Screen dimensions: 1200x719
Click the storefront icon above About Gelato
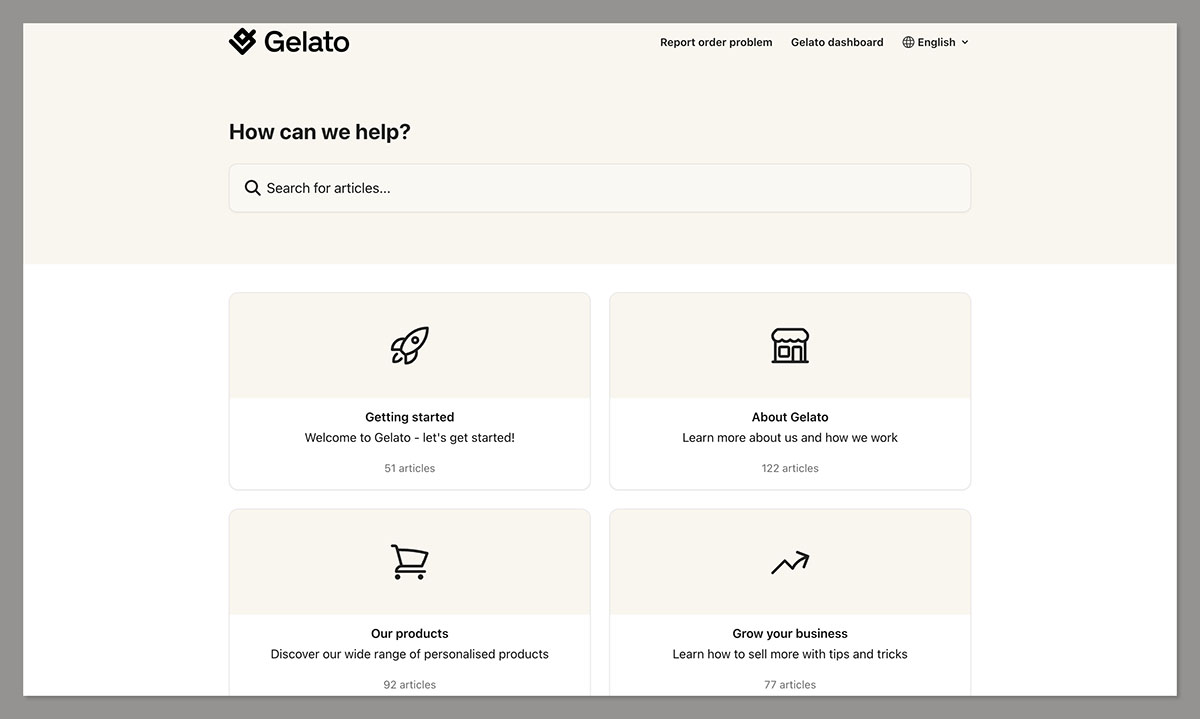pos(790,345)
